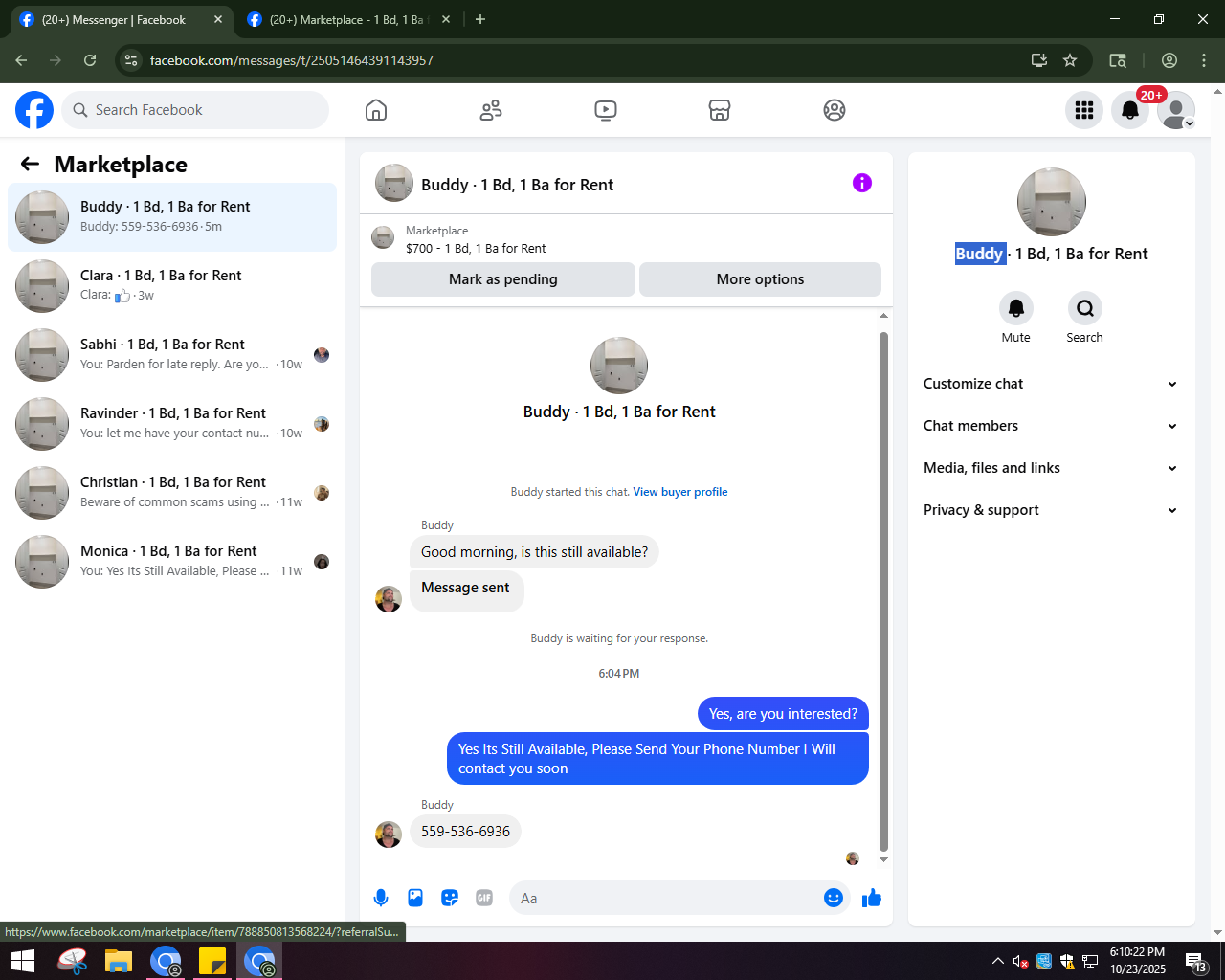Open Facebook Home icon in top navigation
Viewport: 1225px width, 980px height.
pos(376,110)
